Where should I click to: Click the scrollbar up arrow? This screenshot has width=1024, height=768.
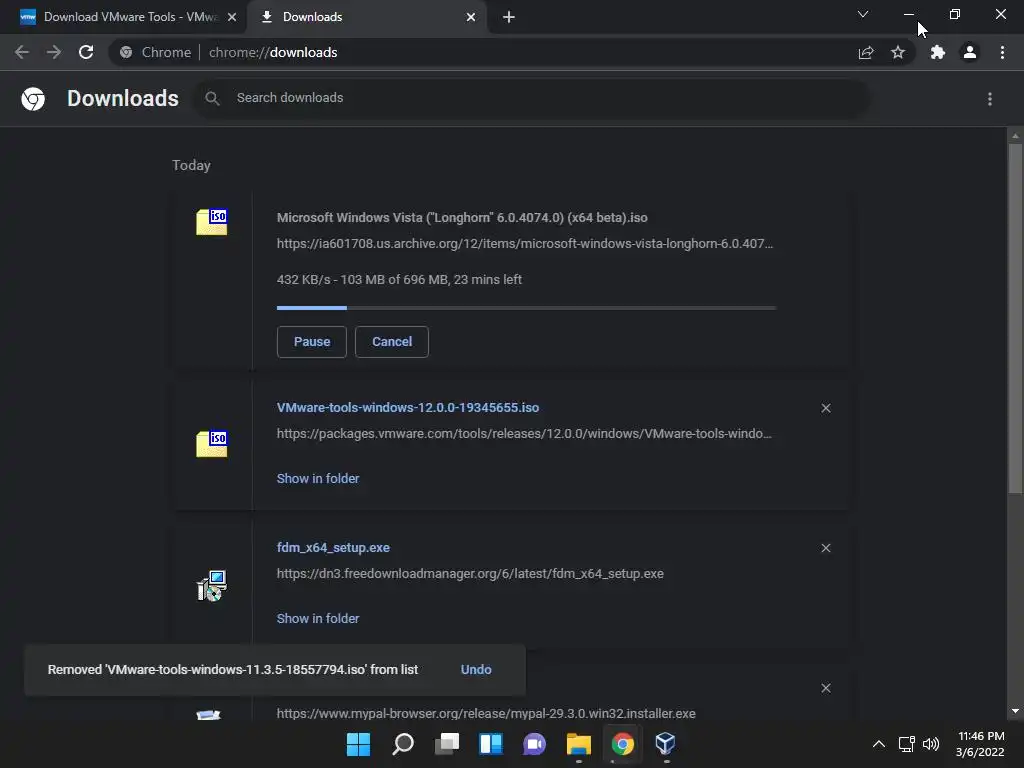click(x=1015, y=136)
